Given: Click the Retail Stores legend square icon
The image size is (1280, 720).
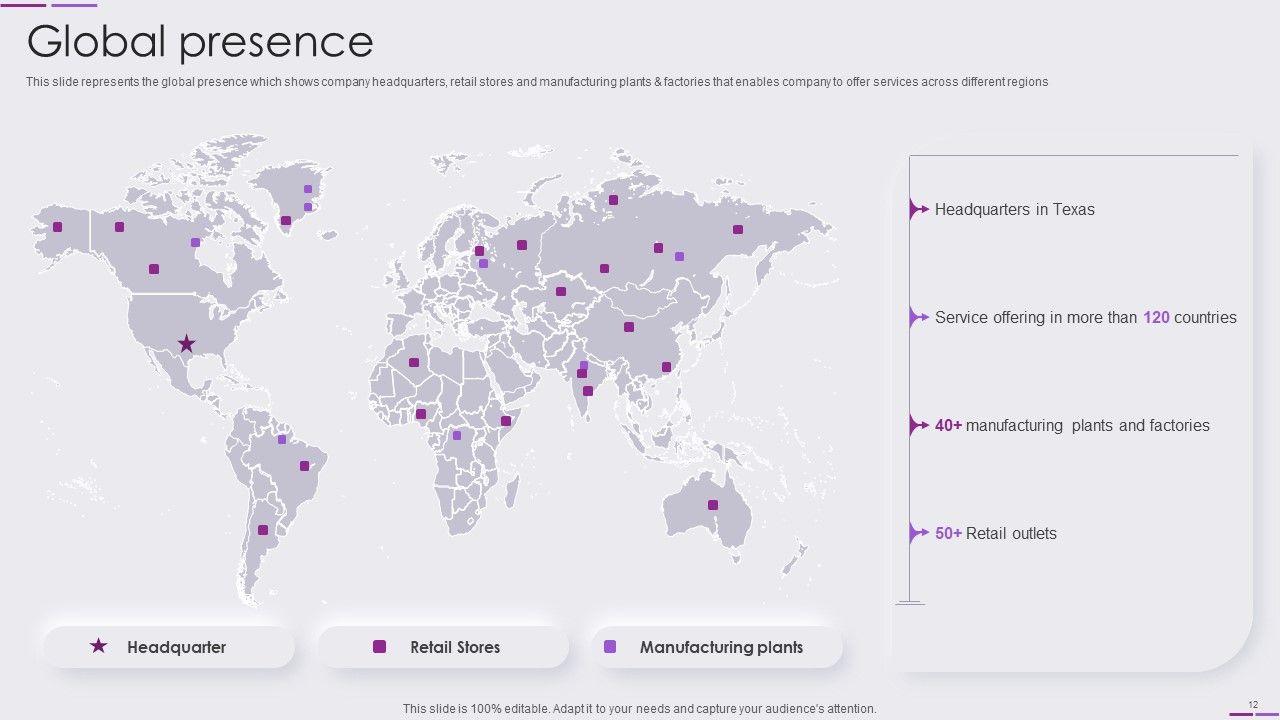Looking at the screenshot, I should point(379,647).
